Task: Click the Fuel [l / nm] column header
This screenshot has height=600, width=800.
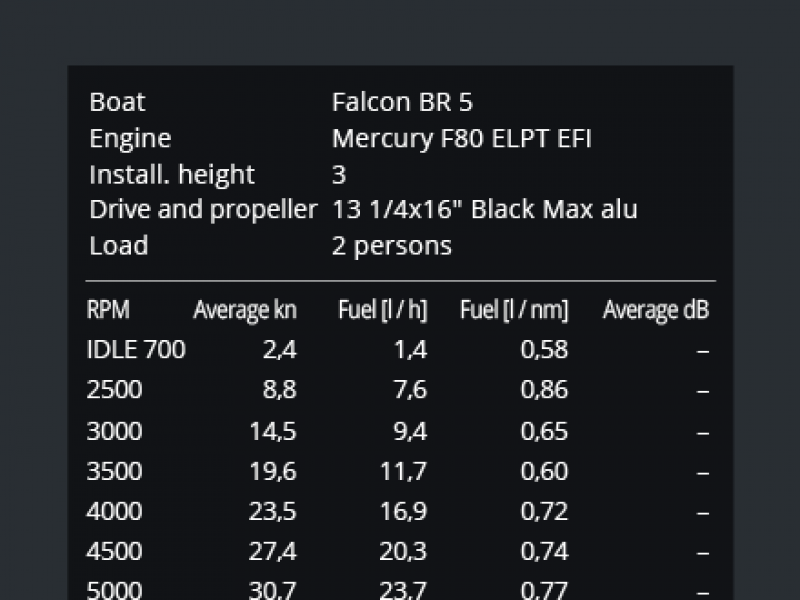Action: point(514,310)
